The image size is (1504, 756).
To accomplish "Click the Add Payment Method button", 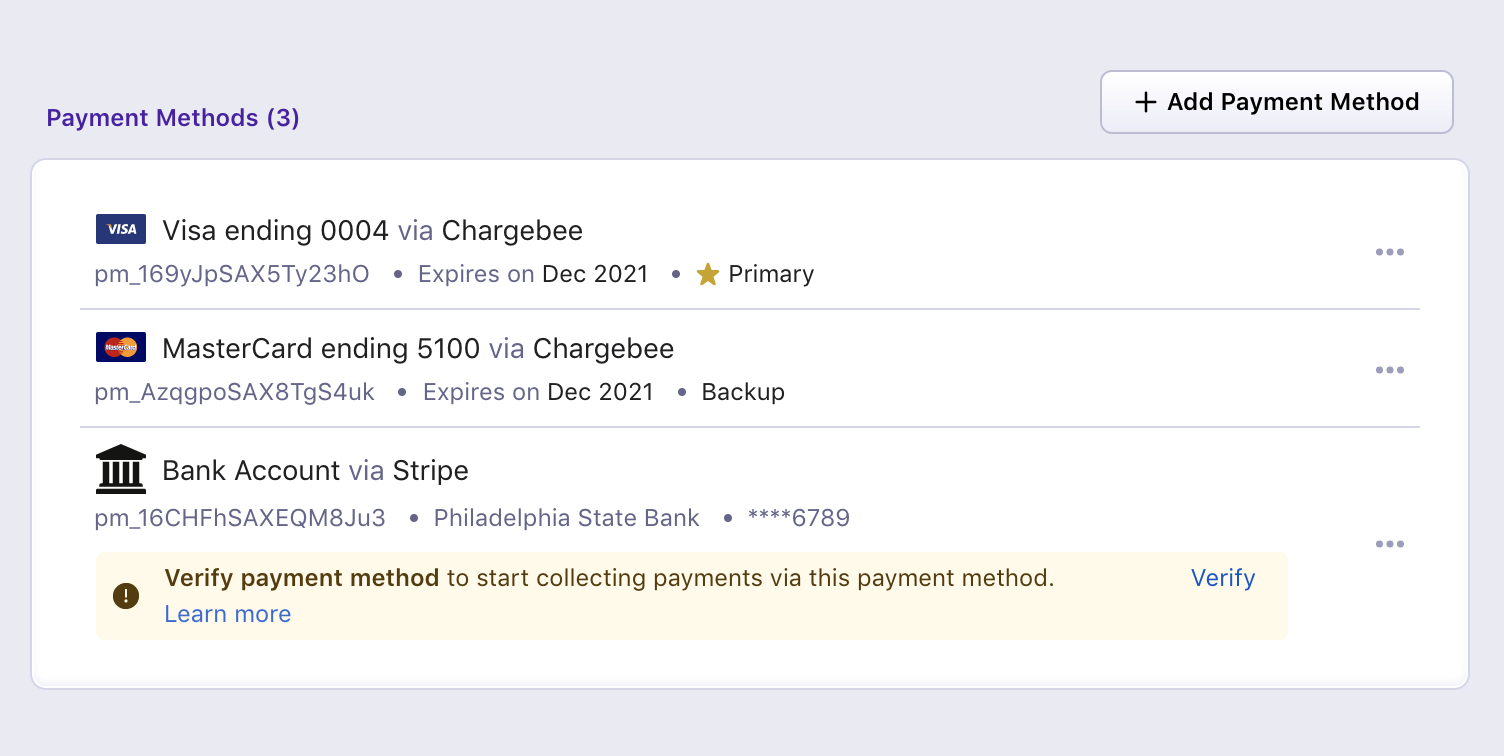I will tap(1277, 102).
